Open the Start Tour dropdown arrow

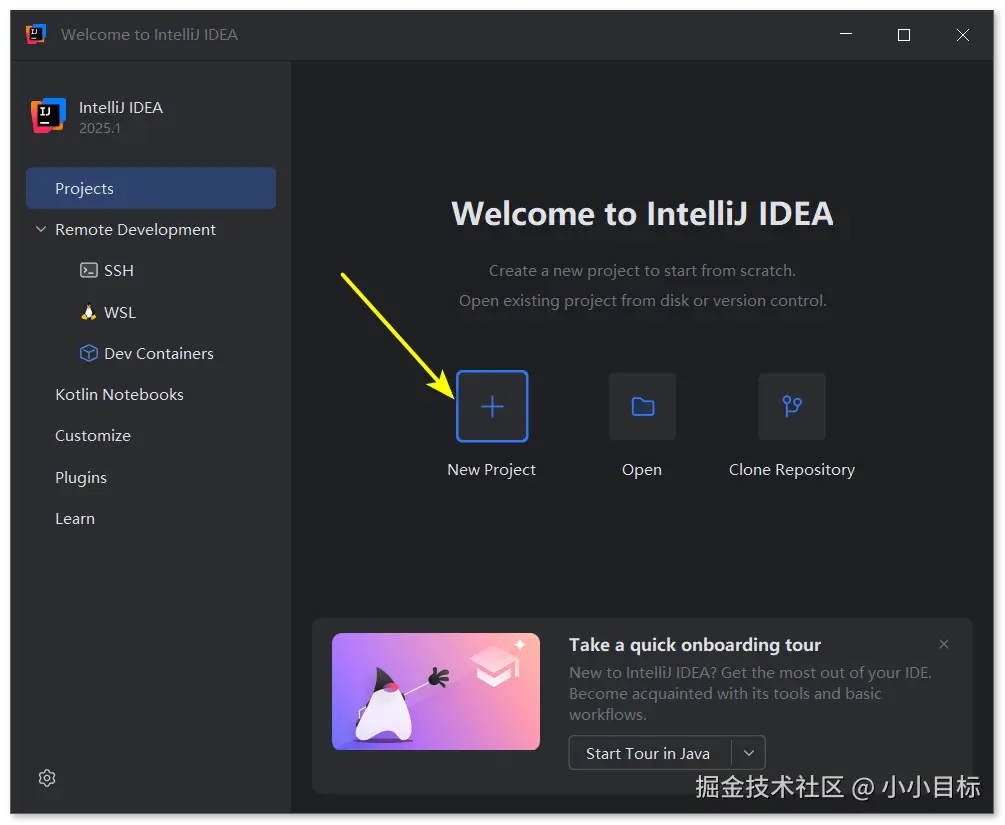click(x=749, y=753)
